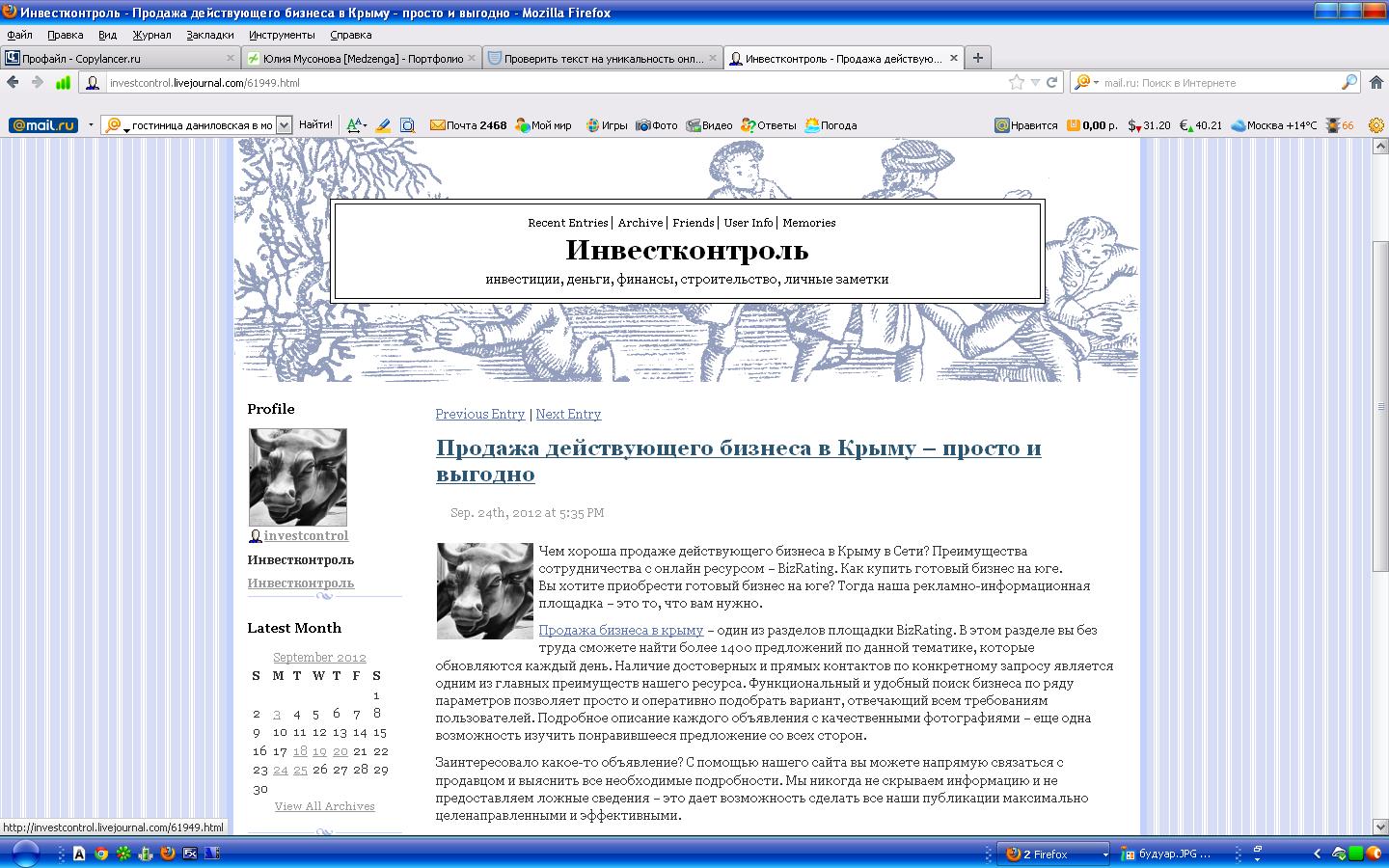This screenshot has height=868, width=1389.
Task: Open the Файл menu
Action: pyautogui.click(x=19, y=35)
